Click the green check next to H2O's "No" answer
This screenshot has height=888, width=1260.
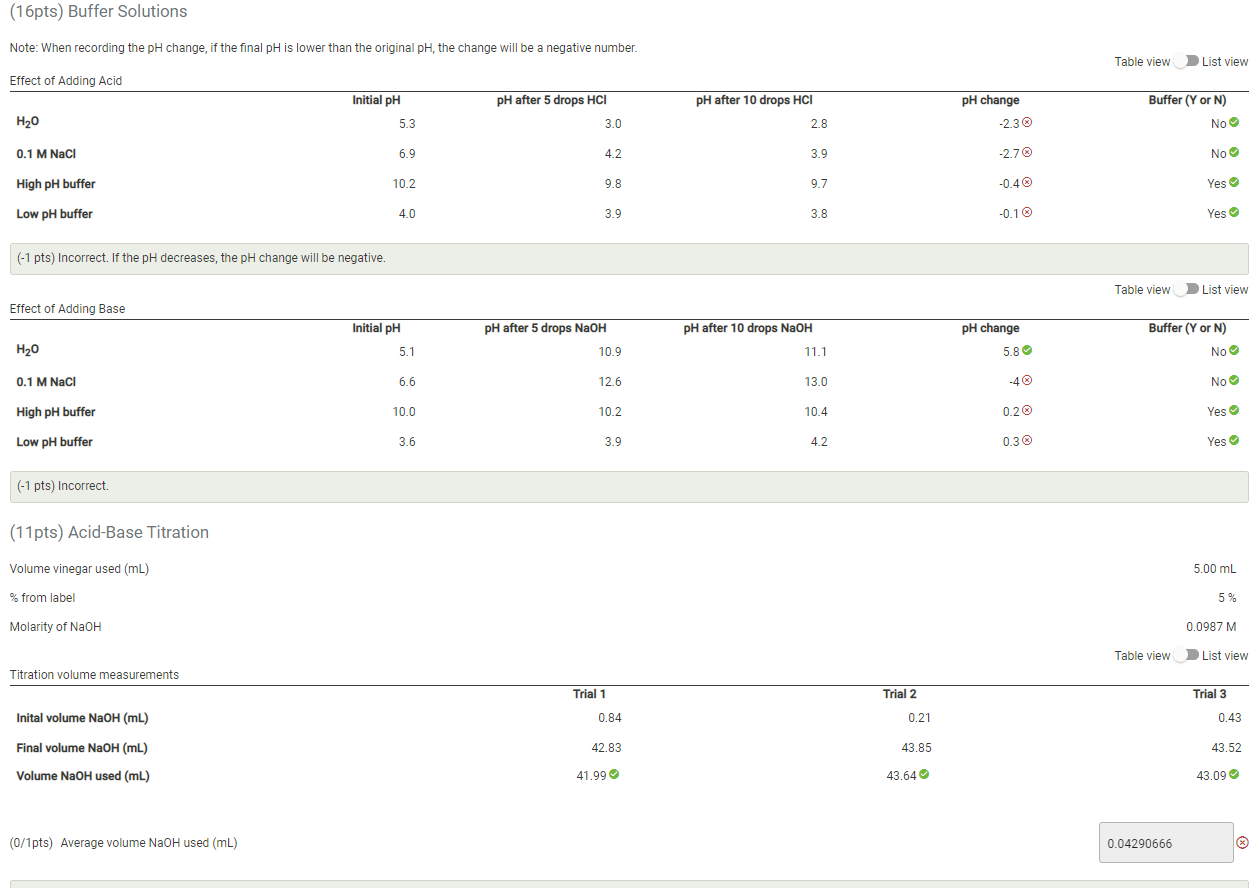[1234, 122]
